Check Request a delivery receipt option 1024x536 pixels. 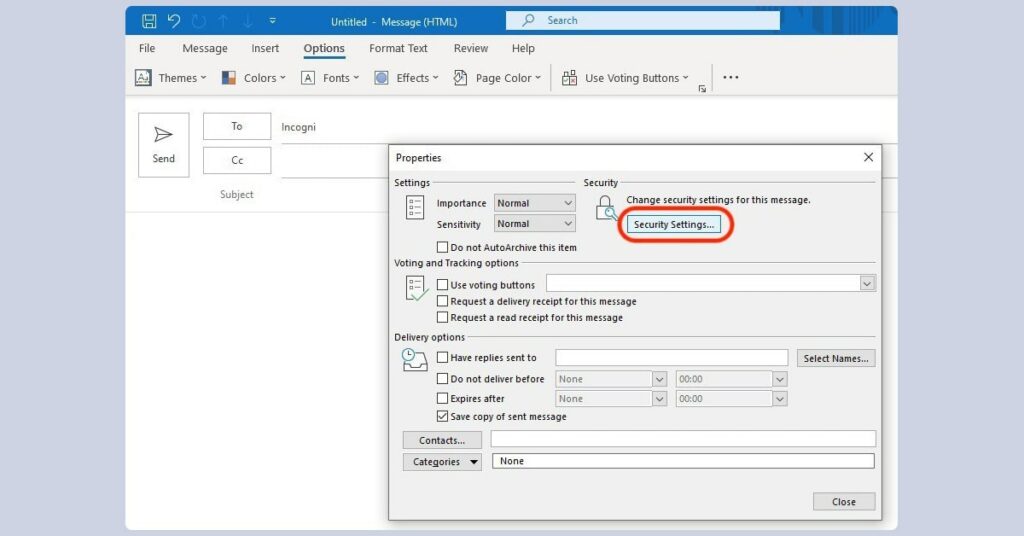[x=443, y=301]
